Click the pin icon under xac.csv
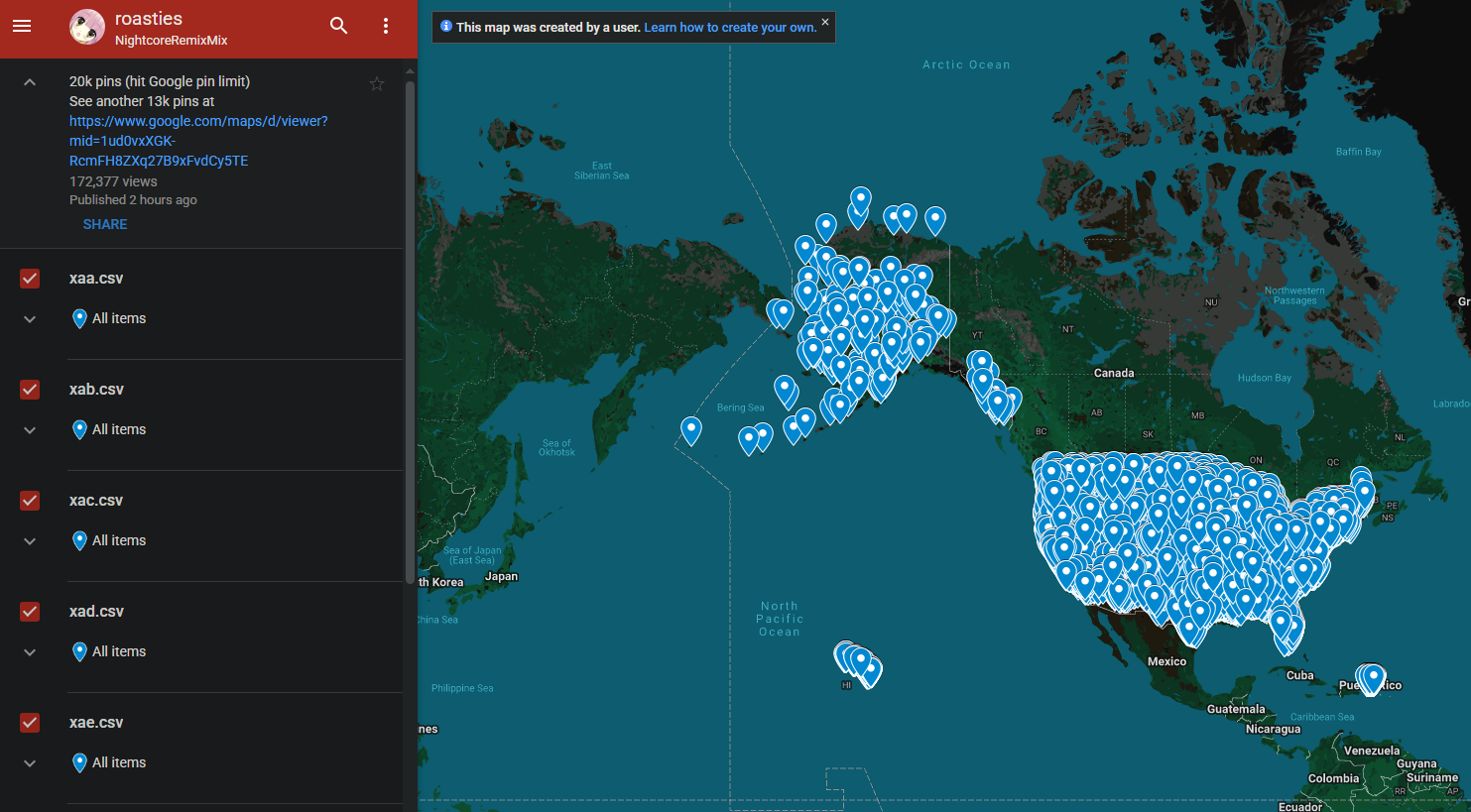The image size is (1471, 812). 79,540
